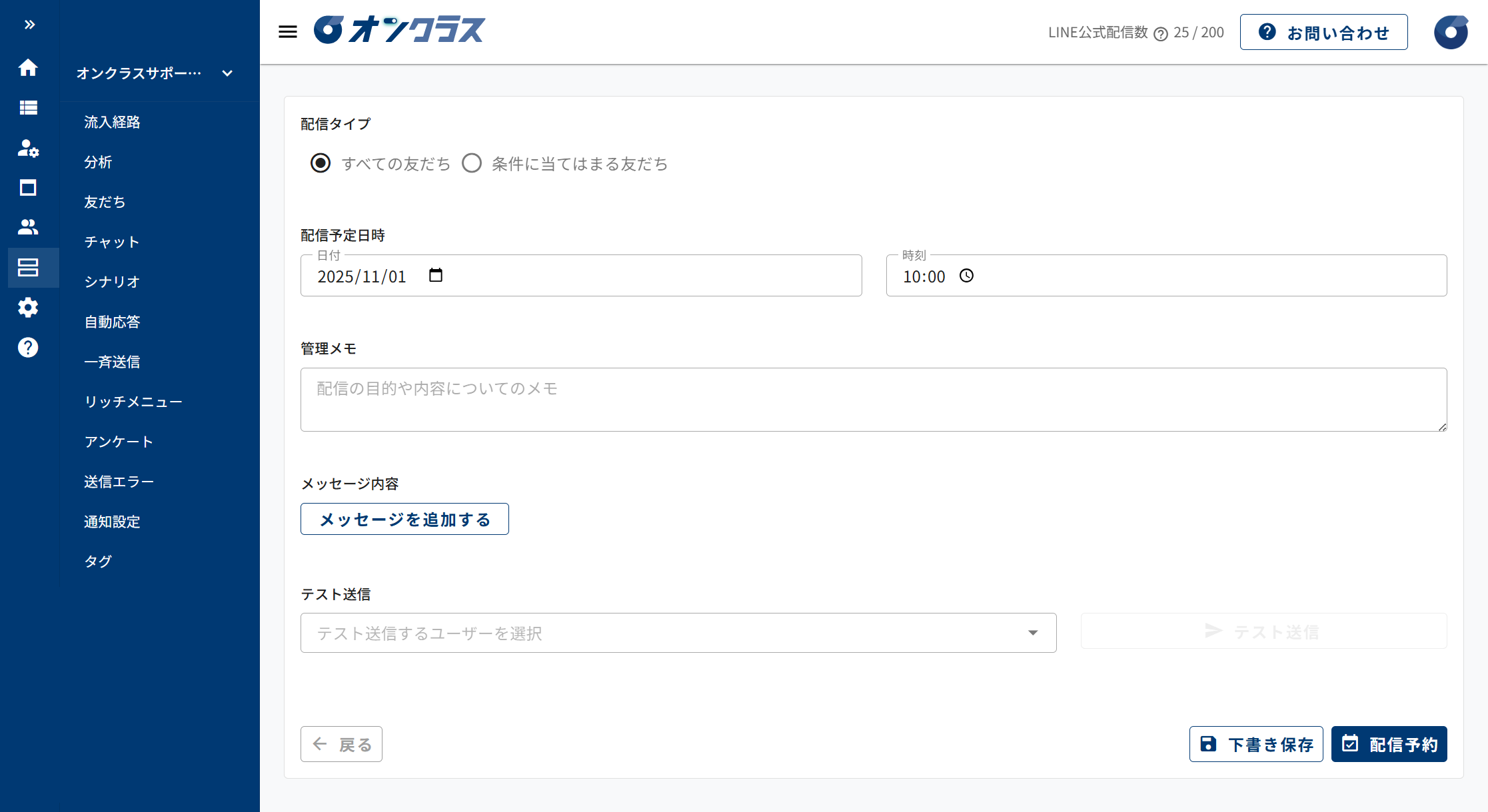Click the 下書き保存 button
The image size is (1488, 812).
click(x=1256, y=744)
